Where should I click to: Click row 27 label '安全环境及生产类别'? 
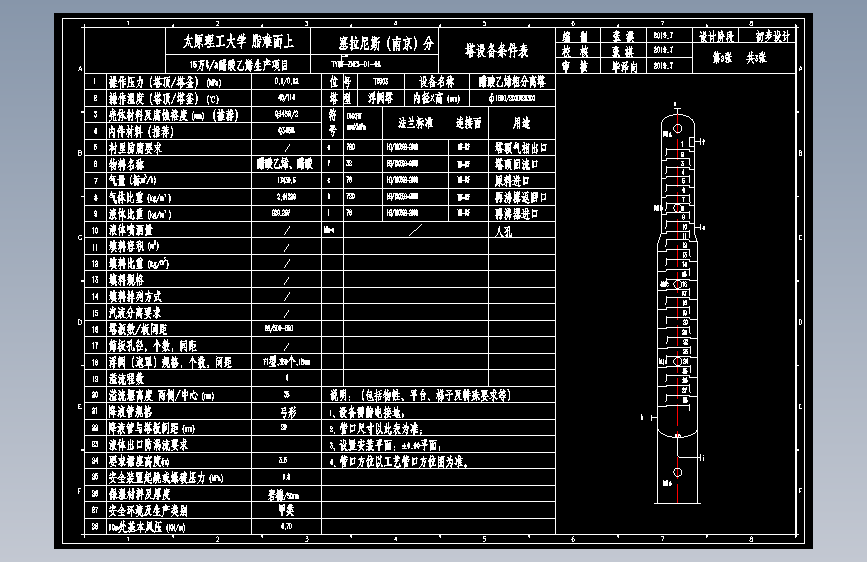148,510
